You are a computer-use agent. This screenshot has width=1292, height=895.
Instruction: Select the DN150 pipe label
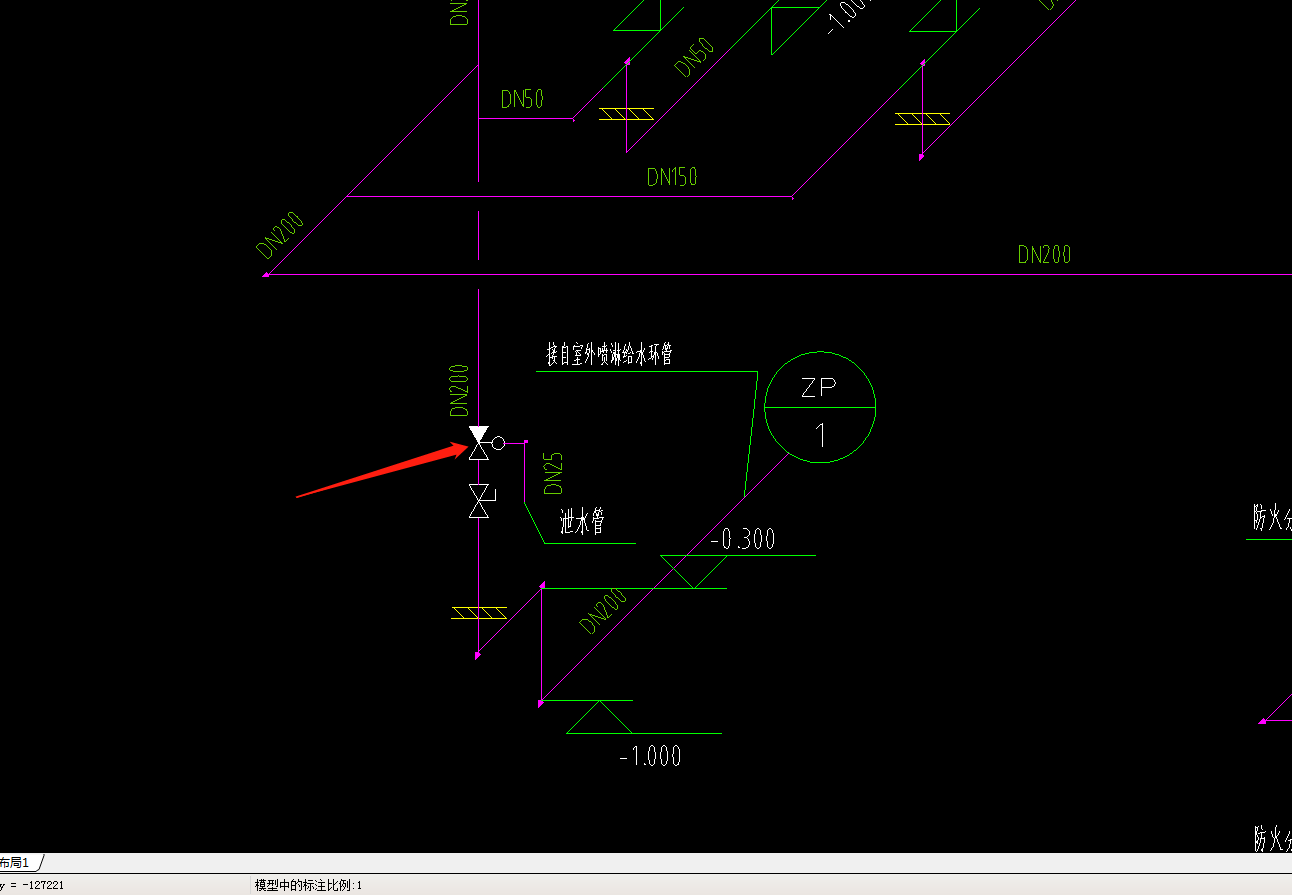[x=672, y=177]
